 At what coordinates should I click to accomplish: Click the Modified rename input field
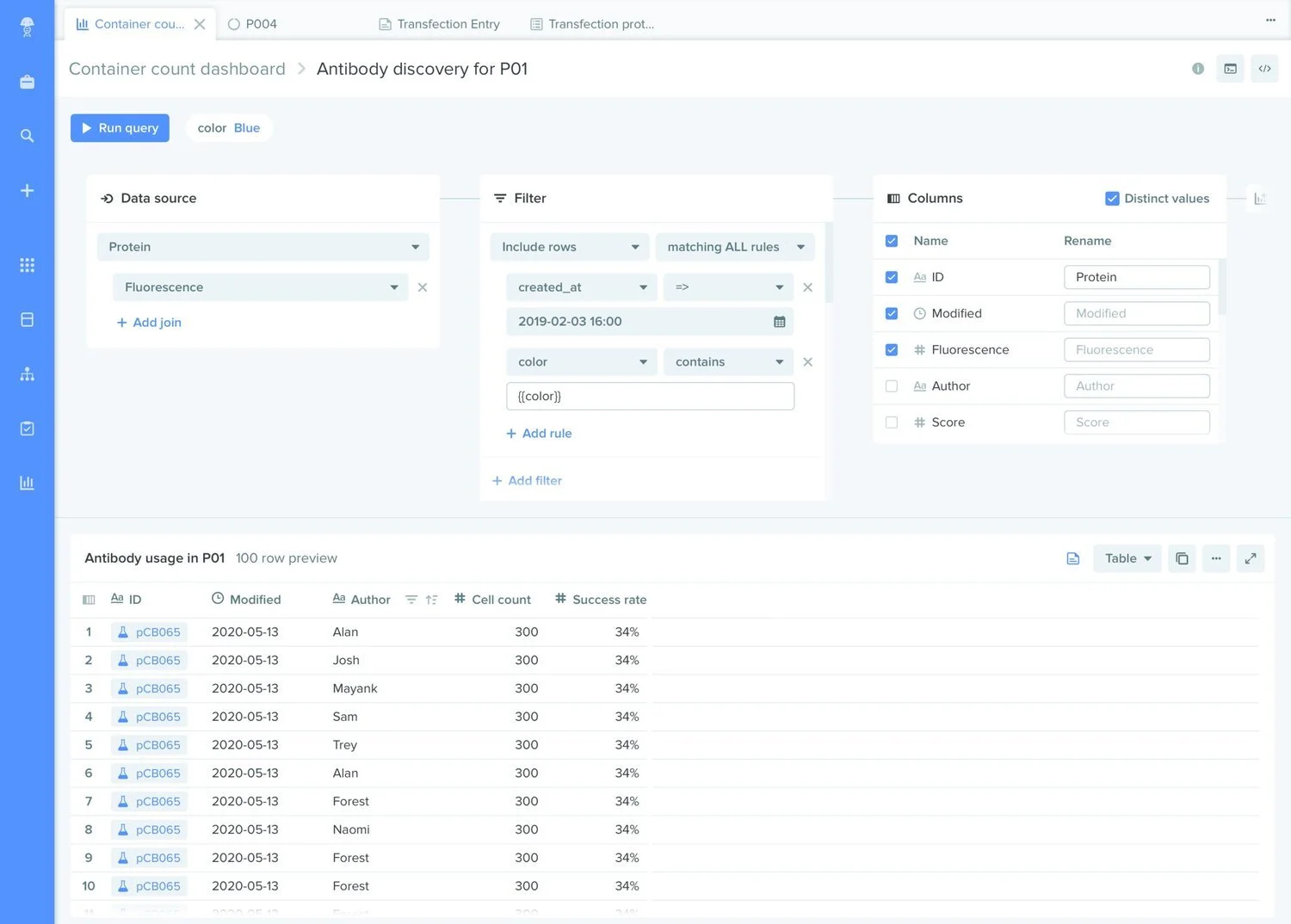point(1137,313)
